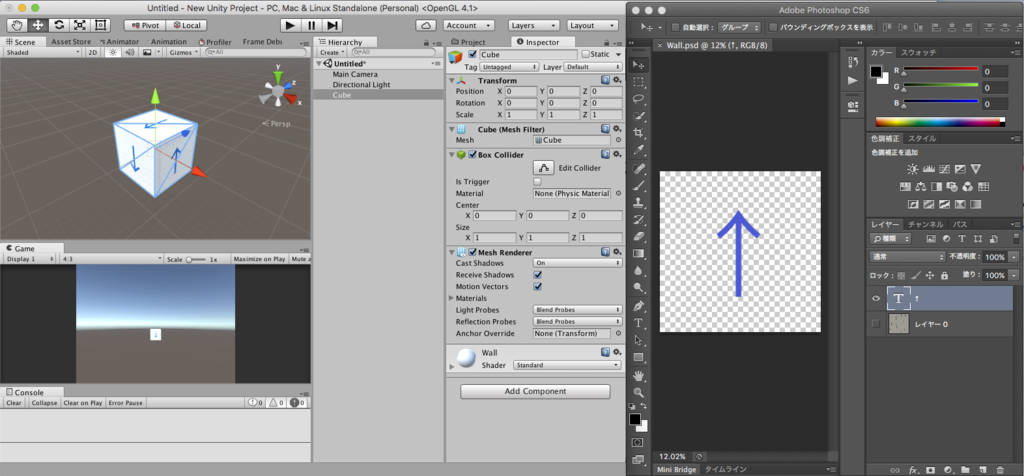Switch to スウォッチ tab in Photoshop
Screen dimensions: 1024x476
click(x=920, y=52)
